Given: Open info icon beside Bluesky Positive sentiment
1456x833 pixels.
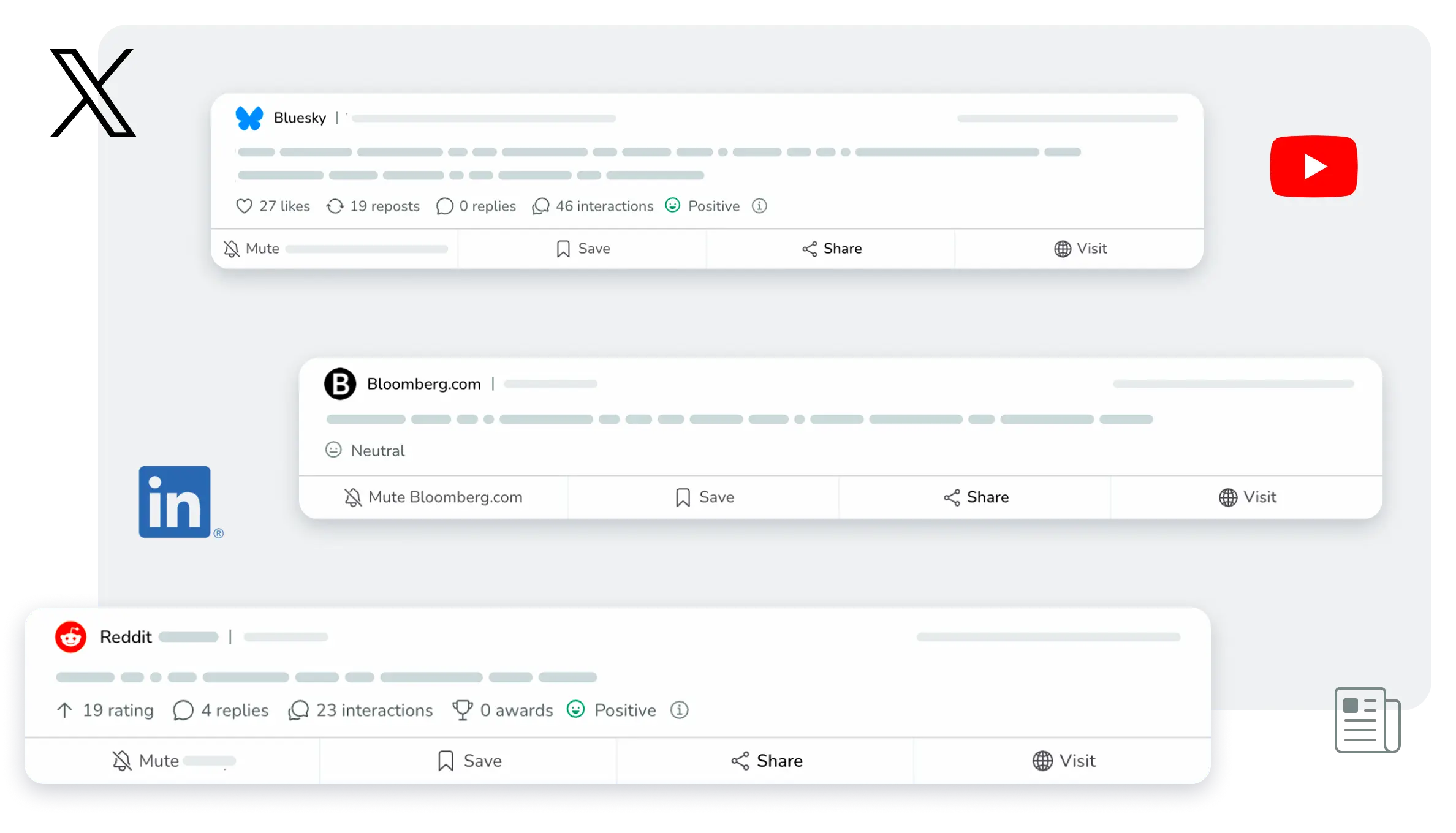Looking at the screenshot, I should 759,206.
